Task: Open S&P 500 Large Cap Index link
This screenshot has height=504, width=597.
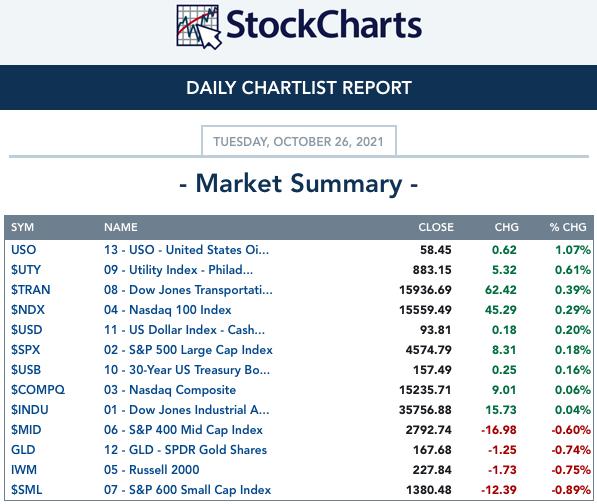Action: pyautogui.click(x=188, y=350)
